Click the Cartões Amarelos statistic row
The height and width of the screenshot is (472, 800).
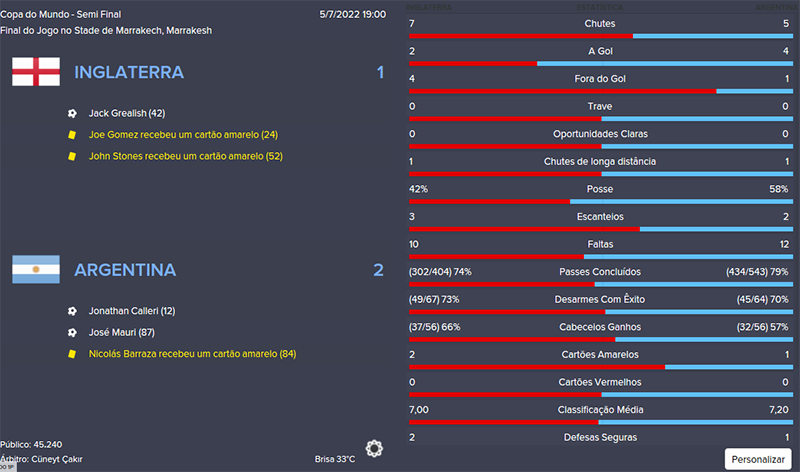(600, 355)
